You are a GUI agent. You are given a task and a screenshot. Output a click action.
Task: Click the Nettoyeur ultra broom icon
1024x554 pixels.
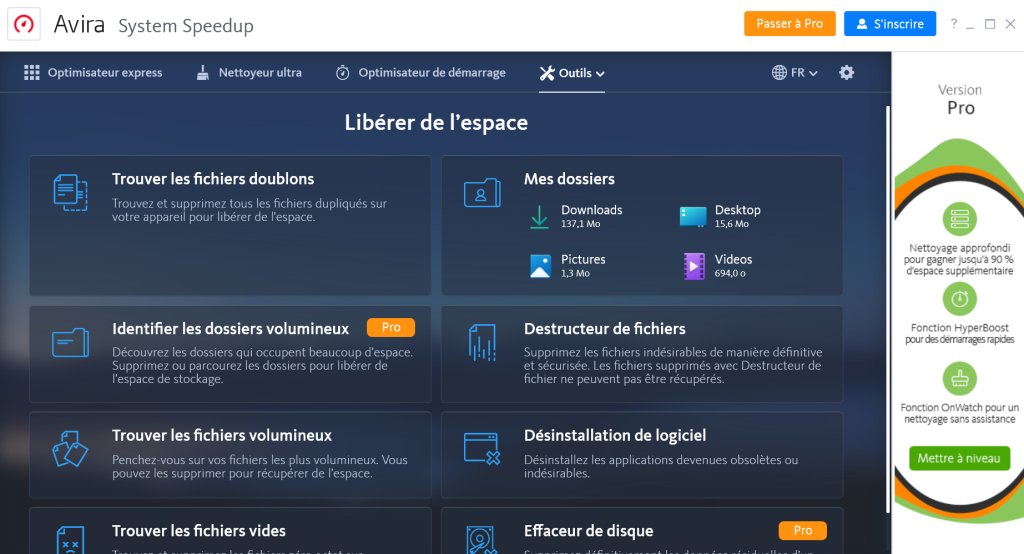[x=203, y=73]
